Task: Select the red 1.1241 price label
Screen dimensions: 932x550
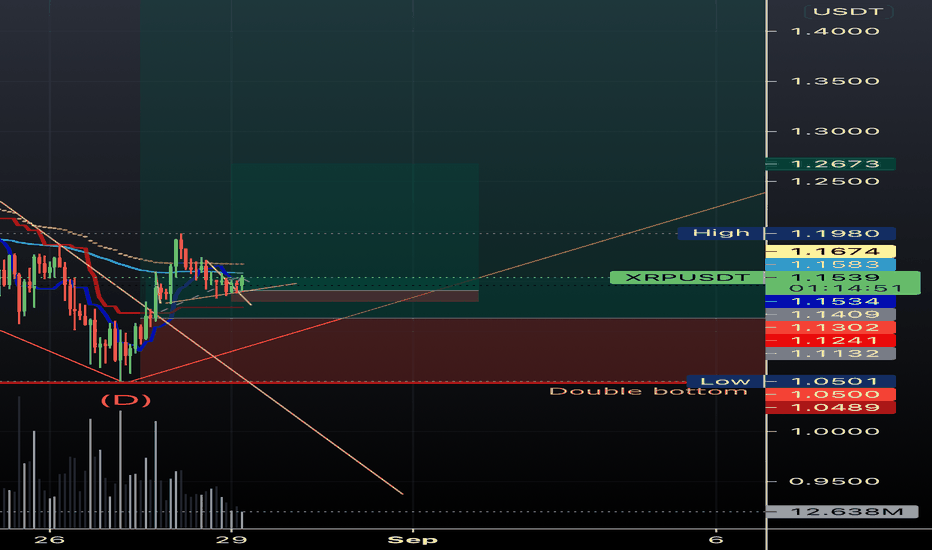Action: (830, 341)
